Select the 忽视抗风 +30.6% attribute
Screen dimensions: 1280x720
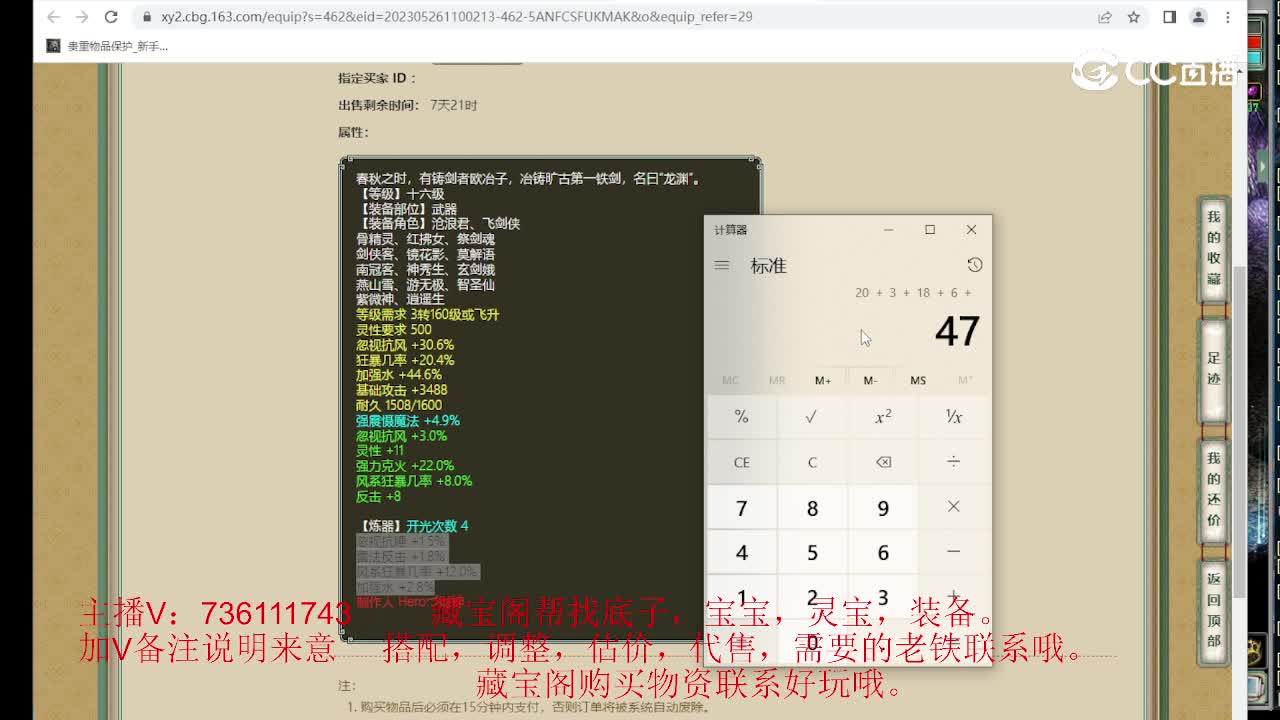click(405, 345)
